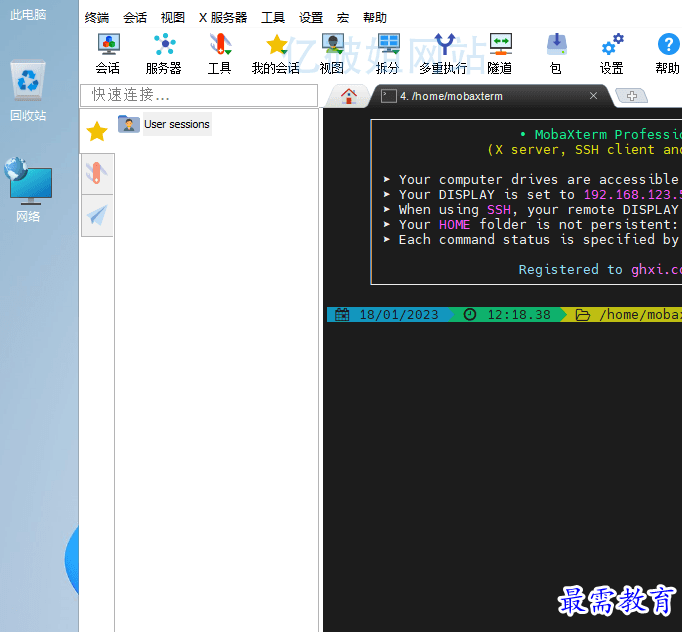Click the 拆分 (Split) toolbar icon

click(388, 54)
